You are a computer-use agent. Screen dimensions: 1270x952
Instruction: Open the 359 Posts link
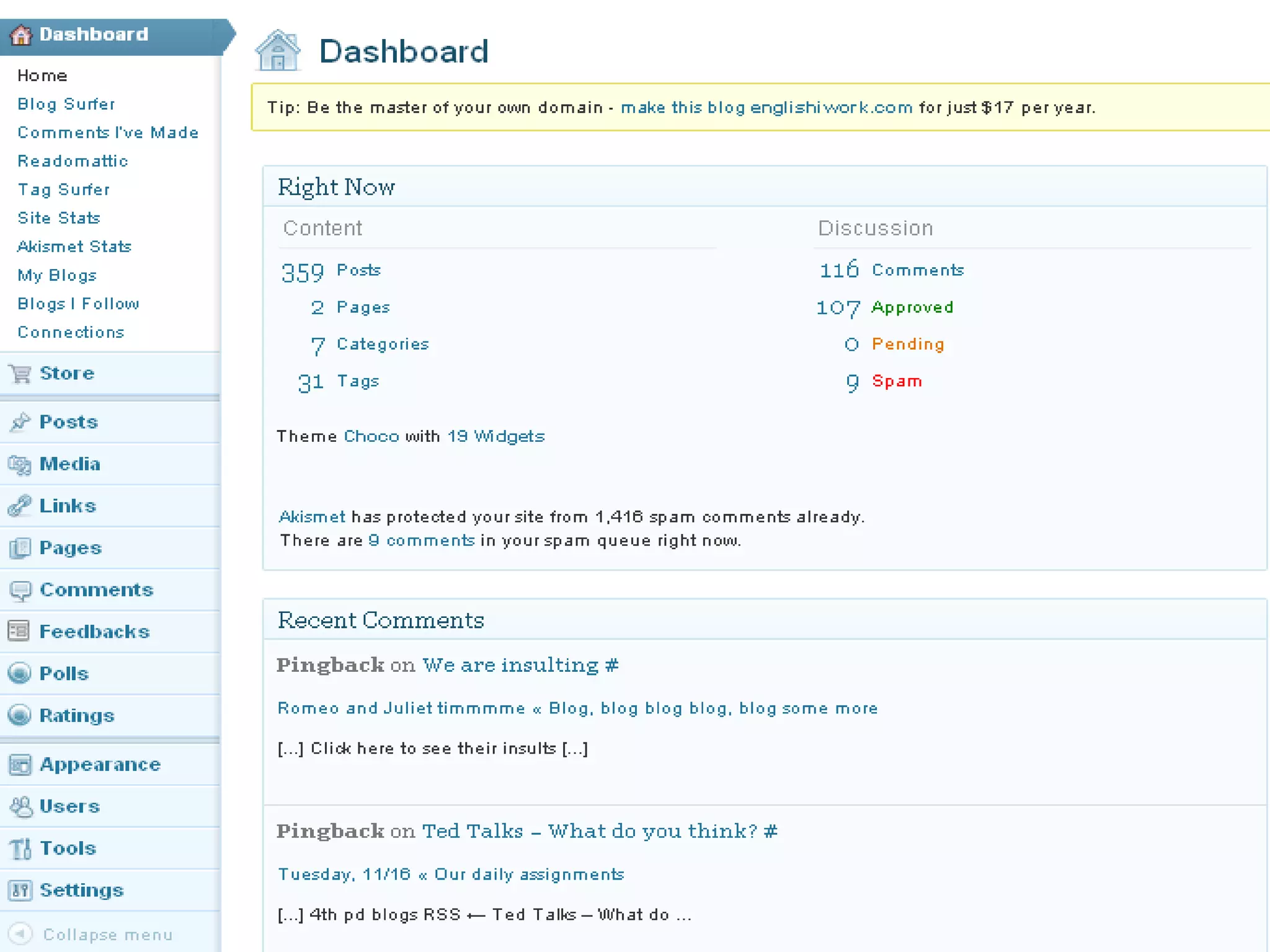(358, 270)
